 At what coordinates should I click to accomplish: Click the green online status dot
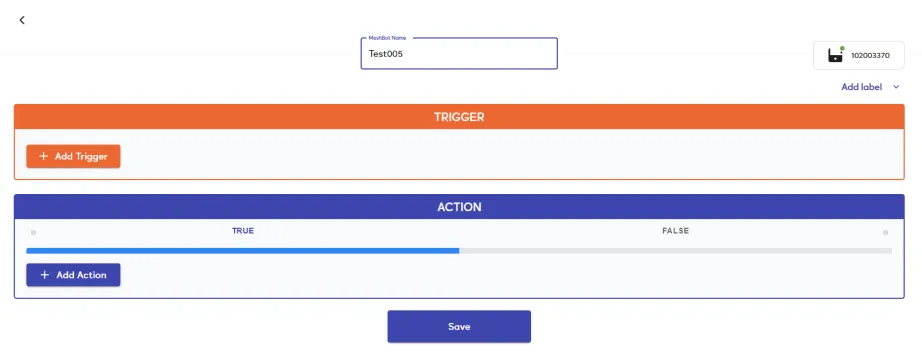(842, 48)
